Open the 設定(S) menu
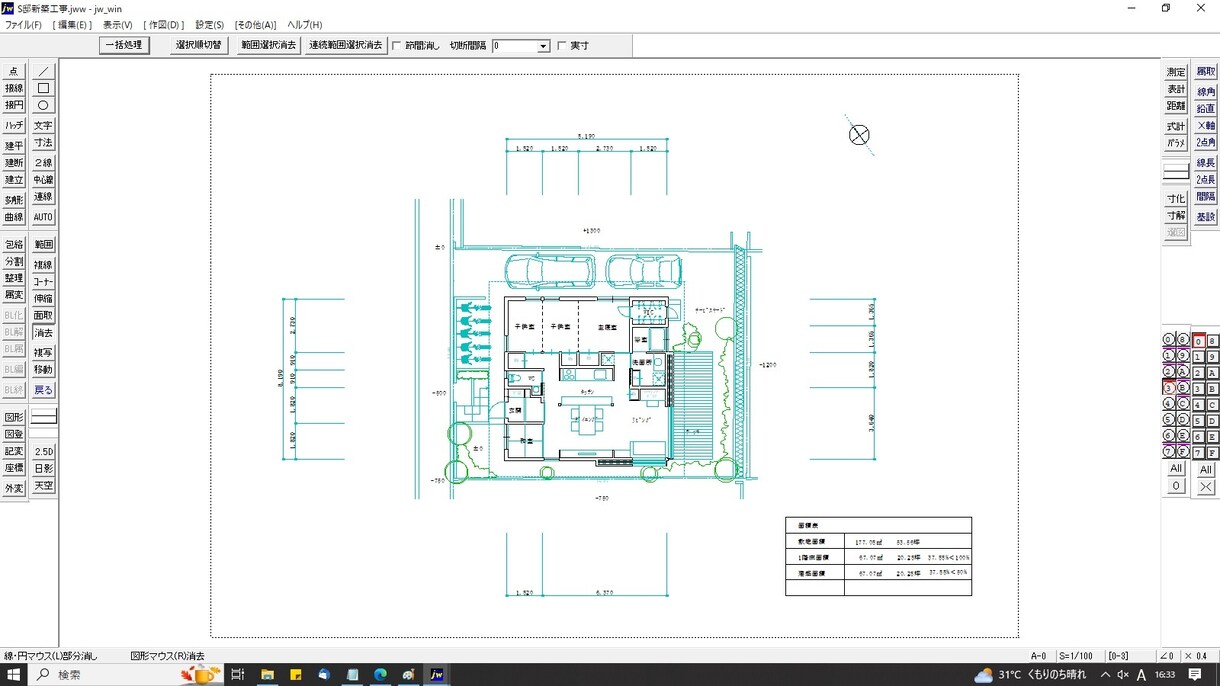The image size is (1220, 686). pos(210,25)
